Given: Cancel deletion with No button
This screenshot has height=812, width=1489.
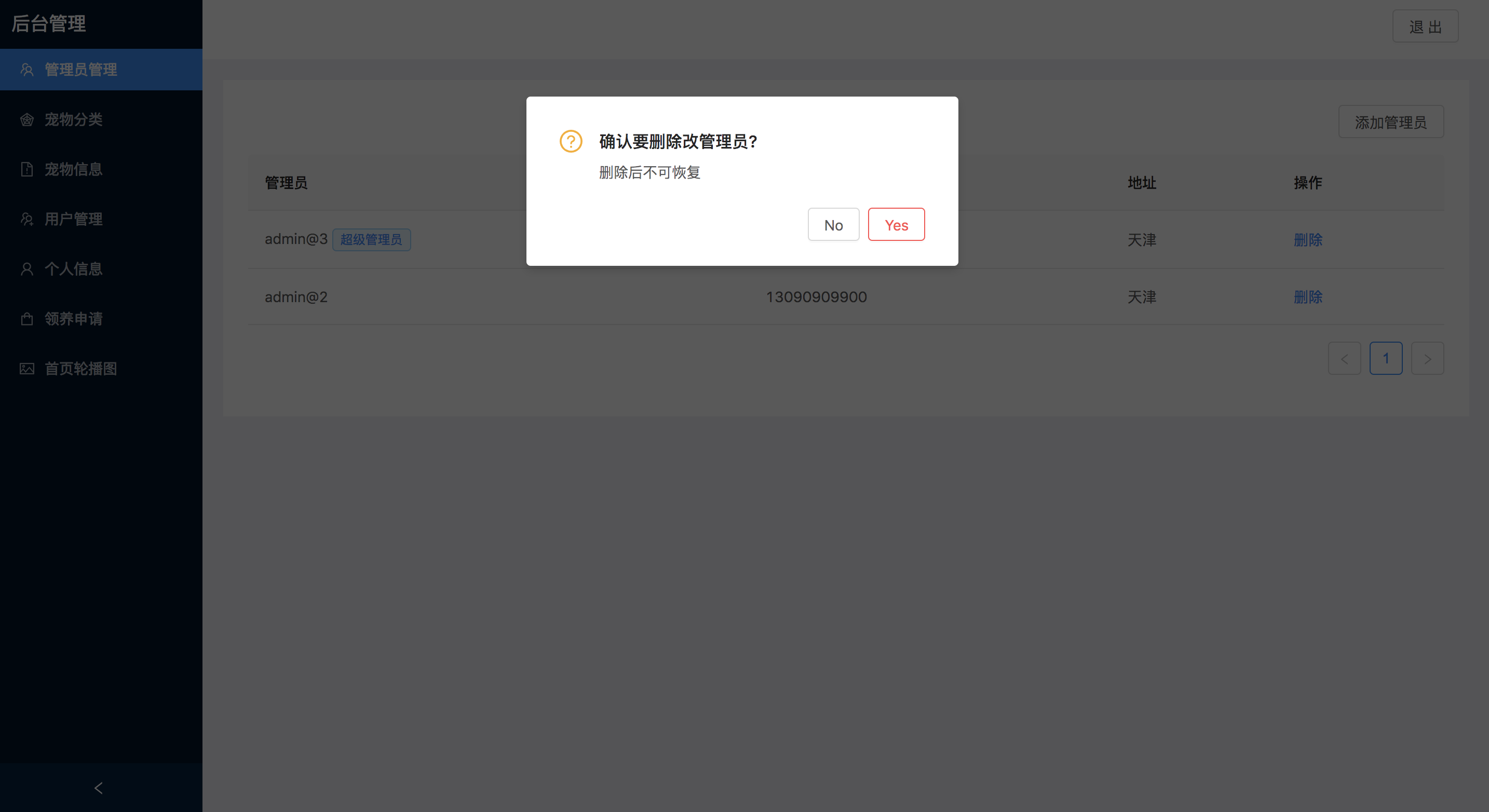Looking at the screenshot, I should [833, 225].
